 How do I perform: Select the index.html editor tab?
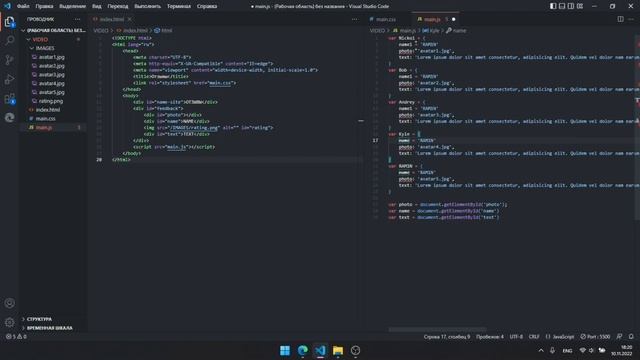(x=112, y=19)
